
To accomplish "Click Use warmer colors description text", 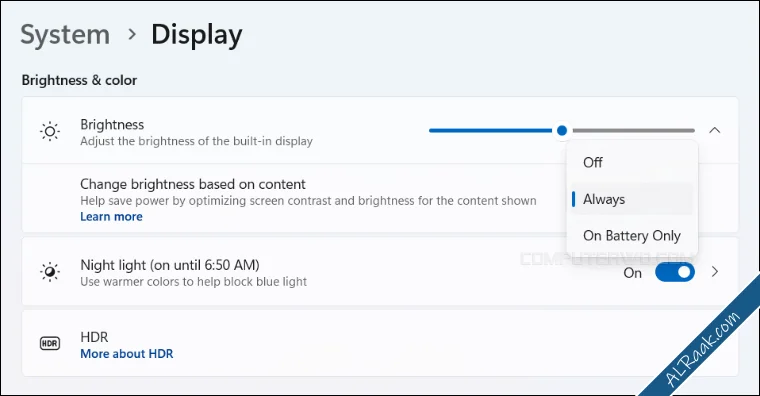I will (x=193, y=282).
